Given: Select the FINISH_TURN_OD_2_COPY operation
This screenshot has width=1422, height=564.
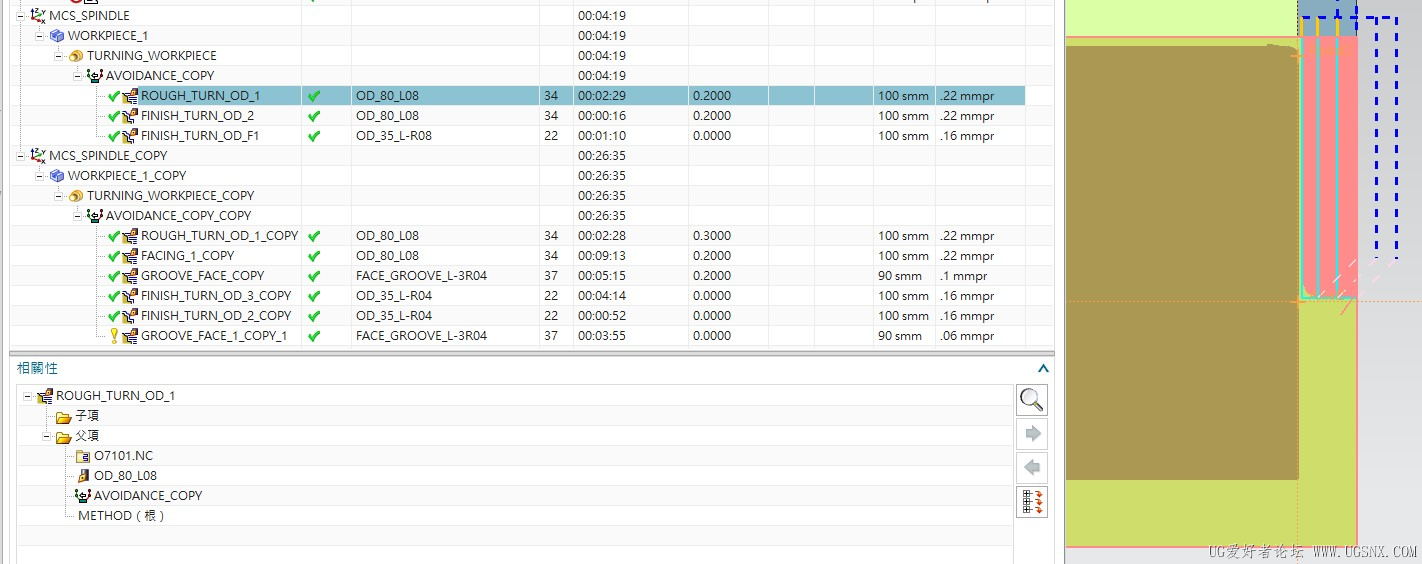Looking at the screenshot, I should tap(216, 315).
